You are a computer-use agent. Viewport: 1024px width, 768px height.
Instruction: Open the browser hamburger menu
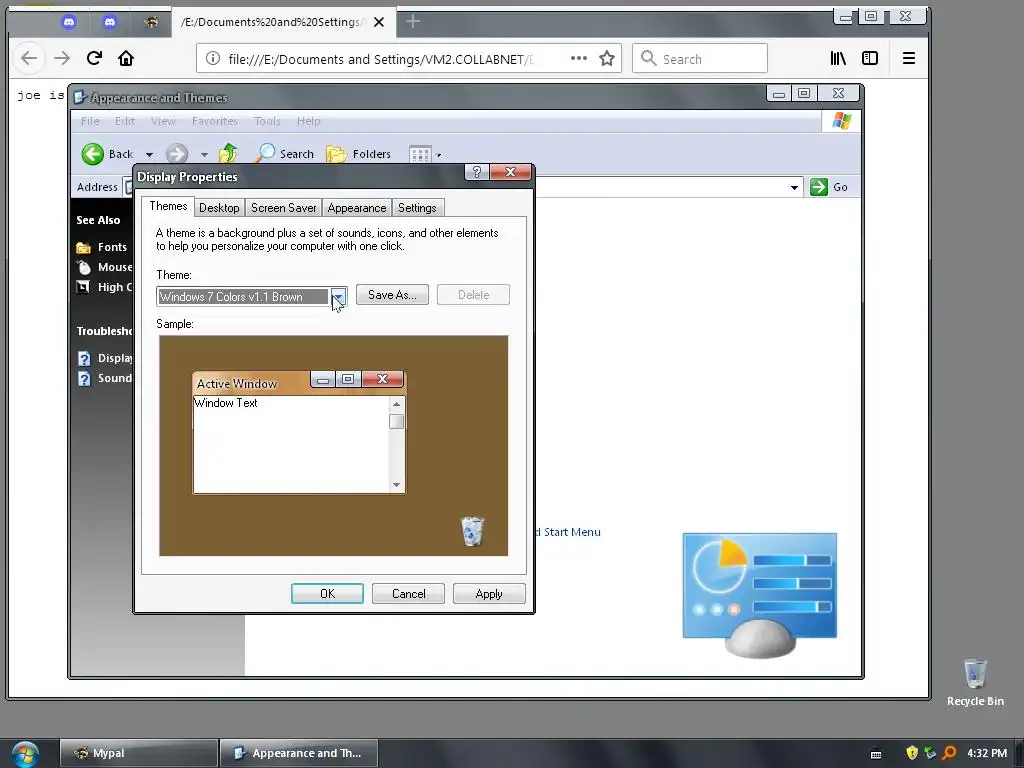pos(908,58)
